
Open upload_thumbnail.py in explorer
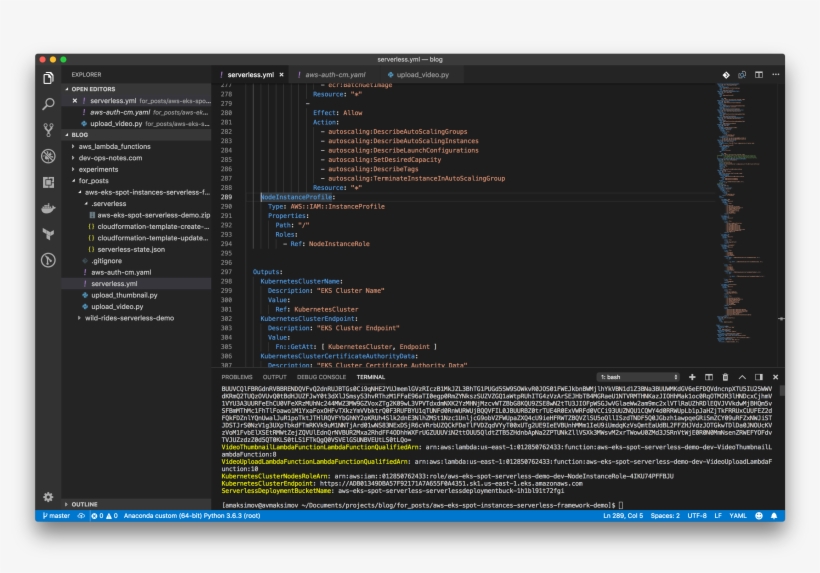(124, 295)
